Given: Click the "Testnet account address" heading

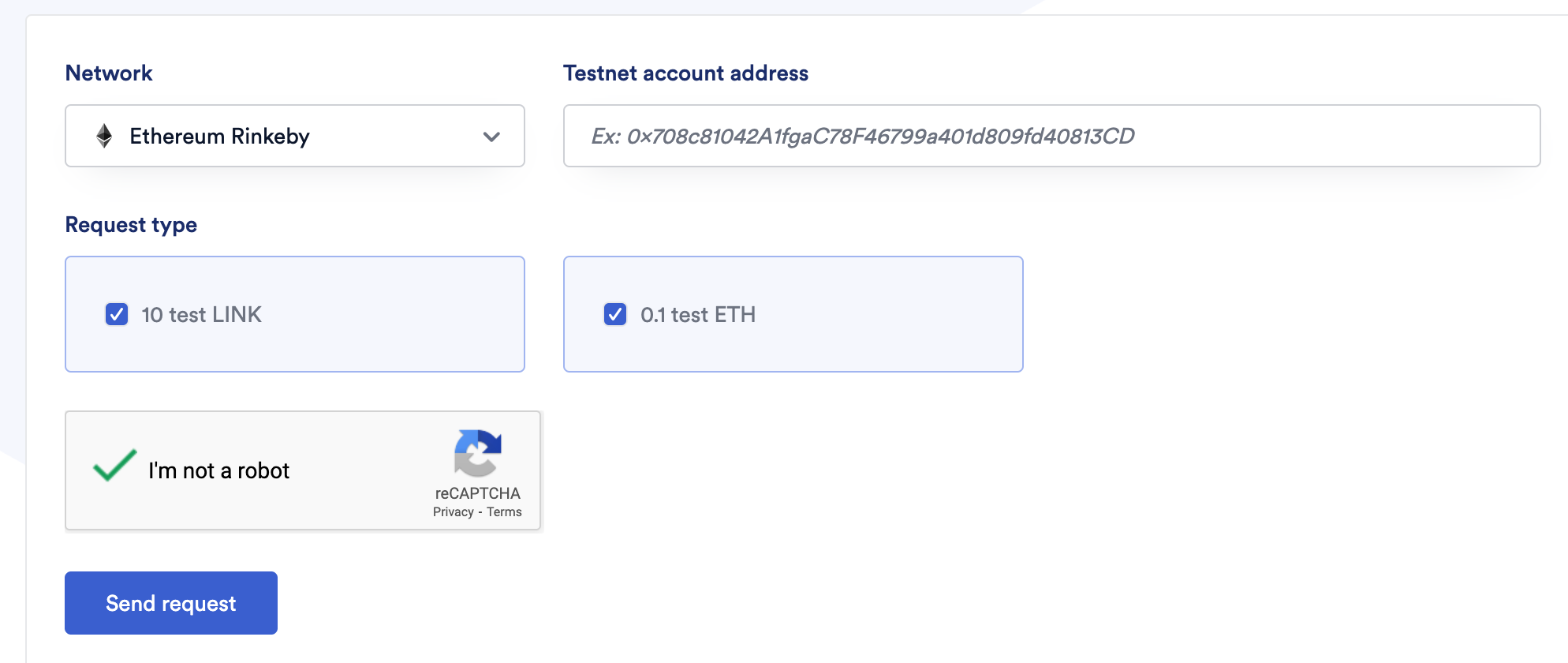Looking at the screenshot, I should click(x=685, y=73).
